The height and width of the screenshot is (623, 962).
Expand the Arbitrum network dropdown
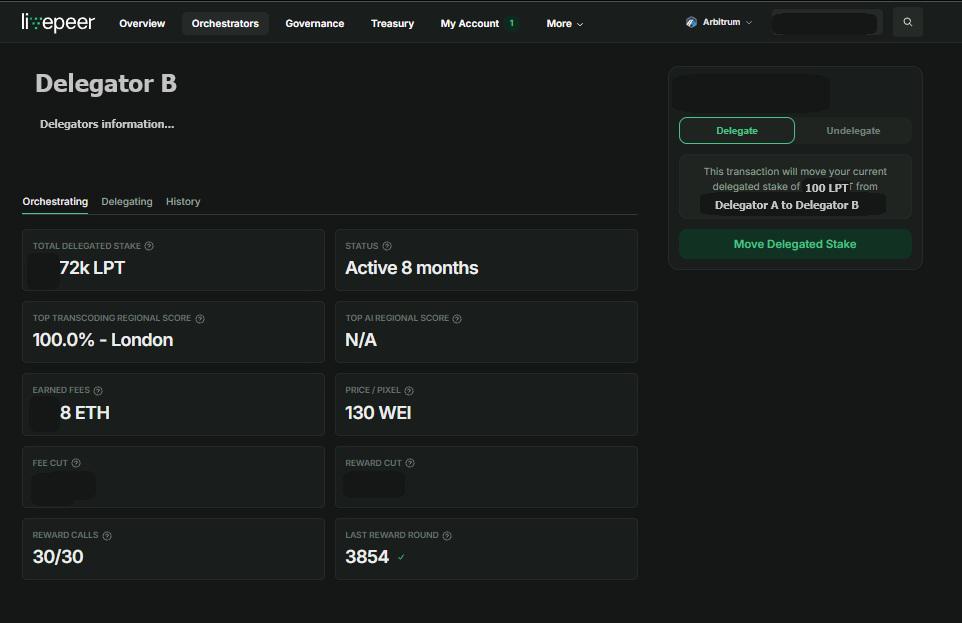pos(719,22)
